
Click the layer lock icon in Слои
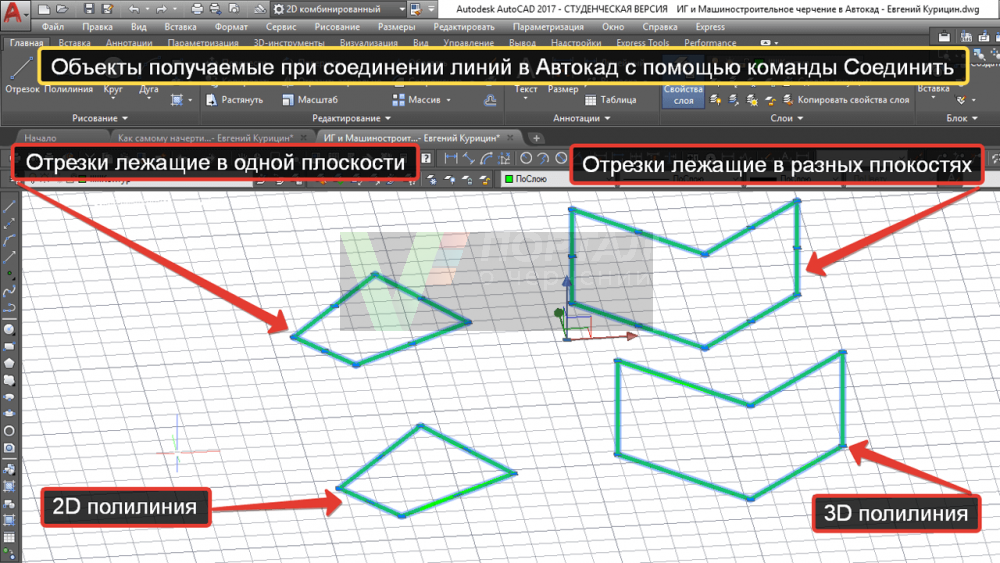(770, 100)
